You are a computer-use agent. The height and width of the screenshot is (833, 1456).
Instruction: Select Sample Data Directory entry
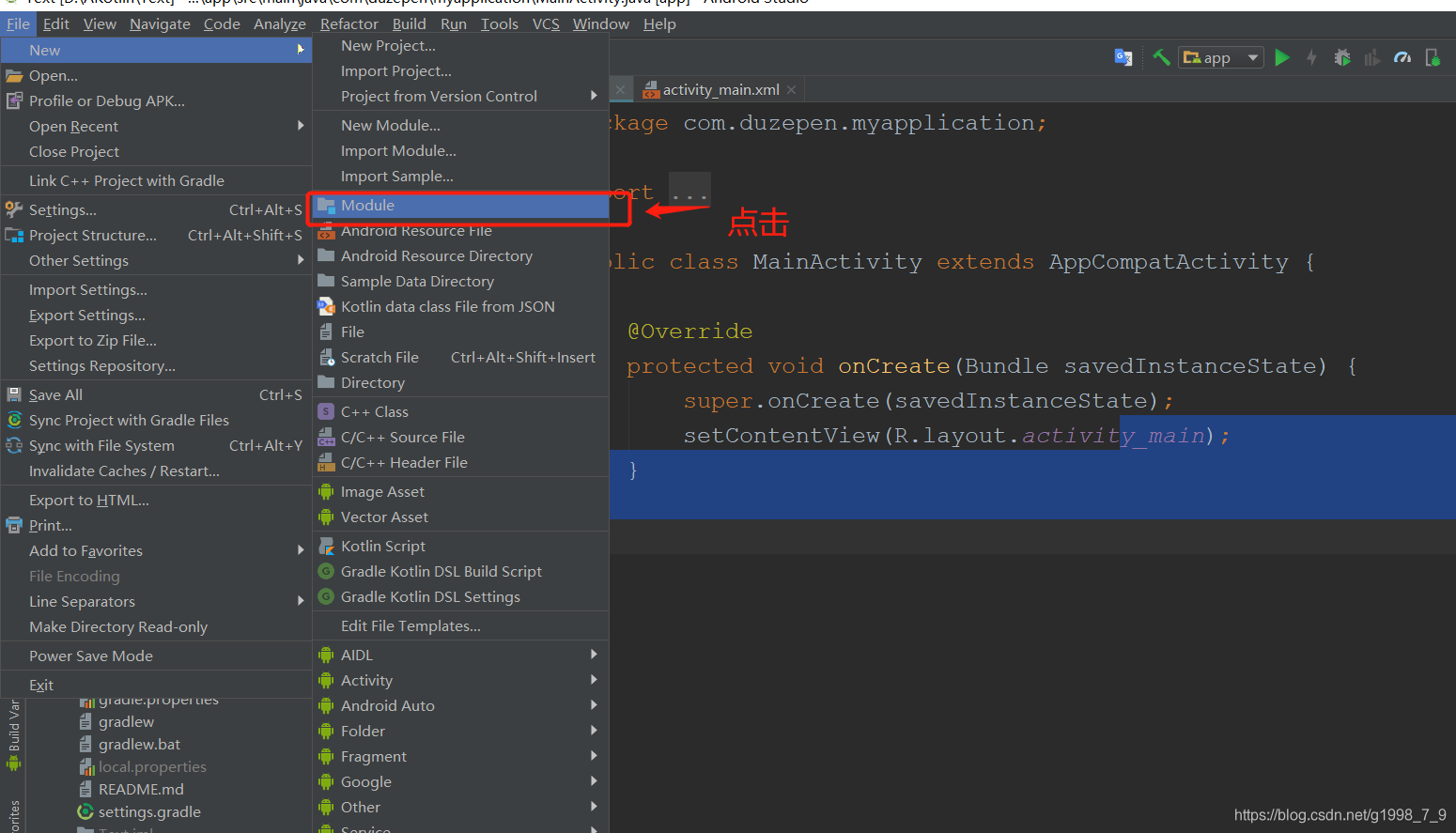pos(460,282)
